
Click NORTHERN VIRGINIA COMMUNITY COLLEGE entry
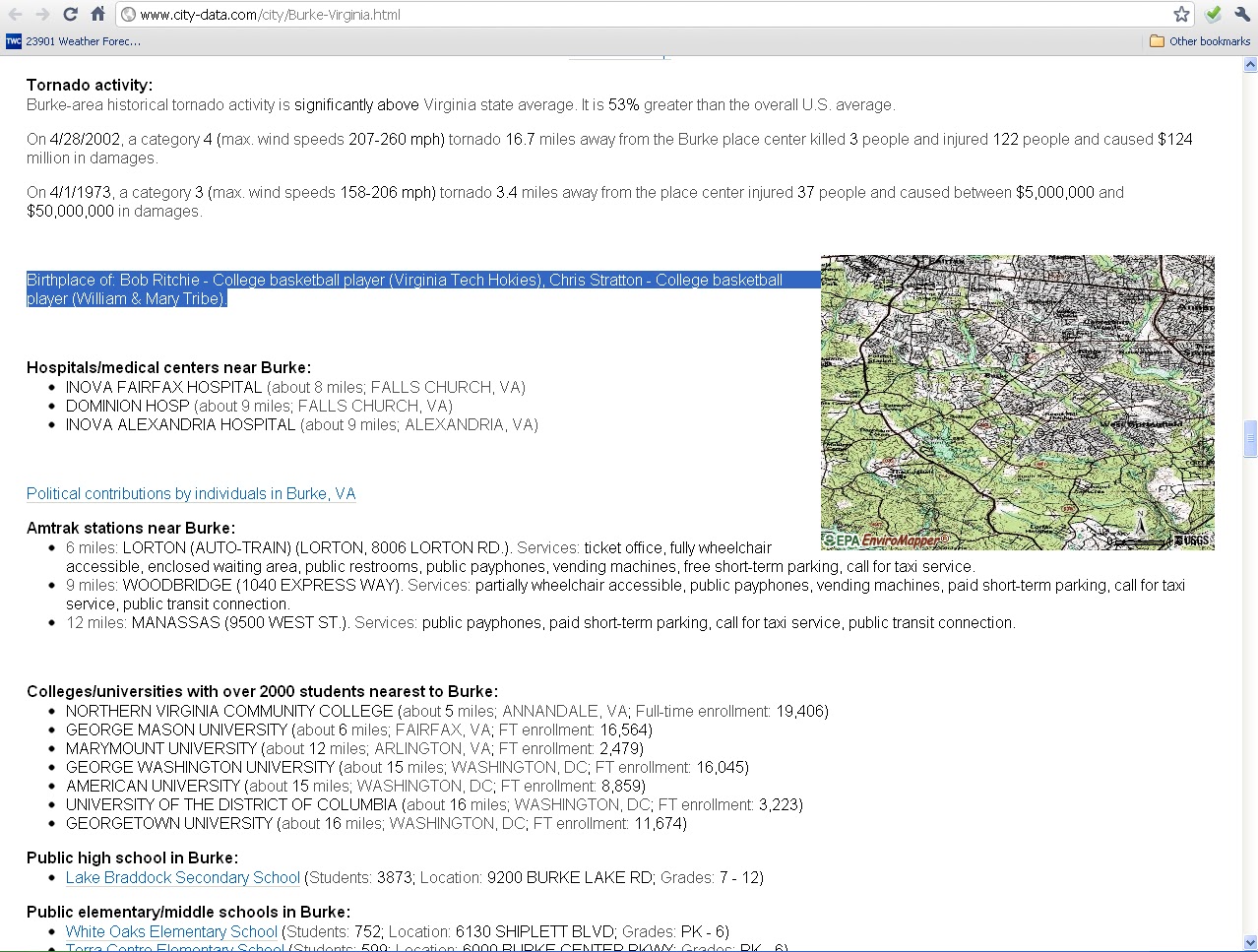pos(447,711)
